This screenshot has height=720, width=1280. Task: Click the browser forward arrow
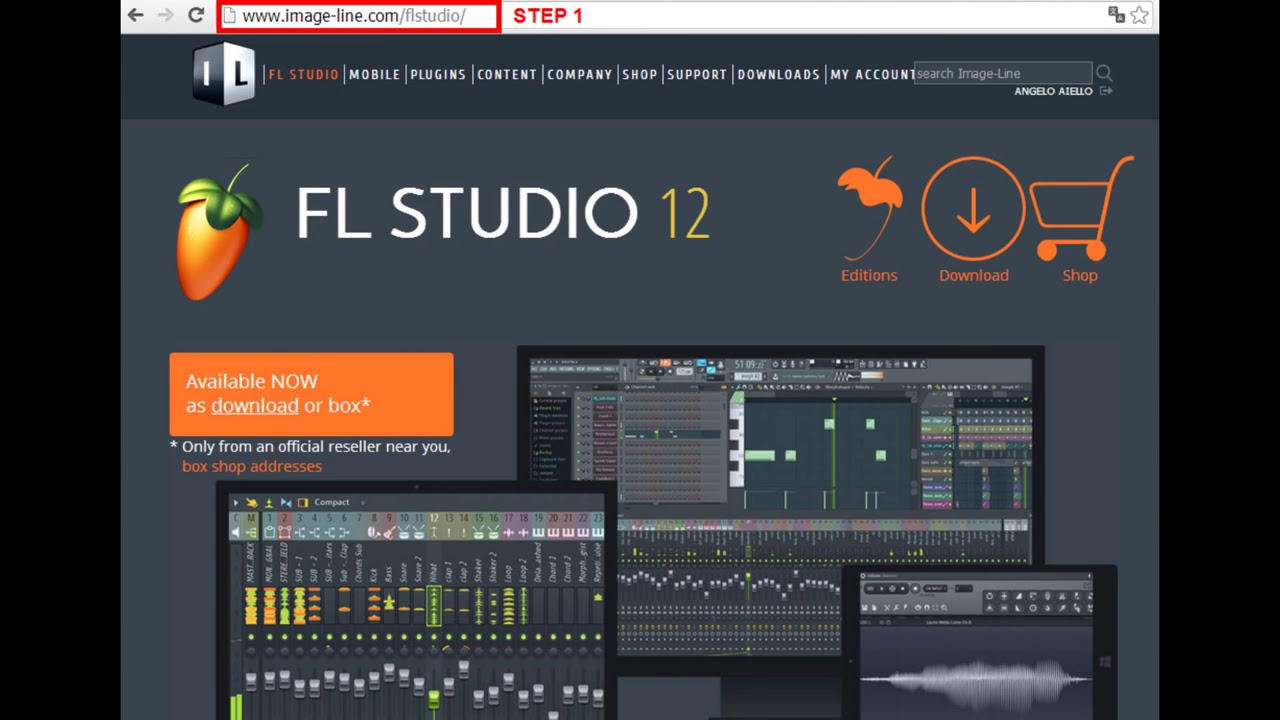[166, 15]
